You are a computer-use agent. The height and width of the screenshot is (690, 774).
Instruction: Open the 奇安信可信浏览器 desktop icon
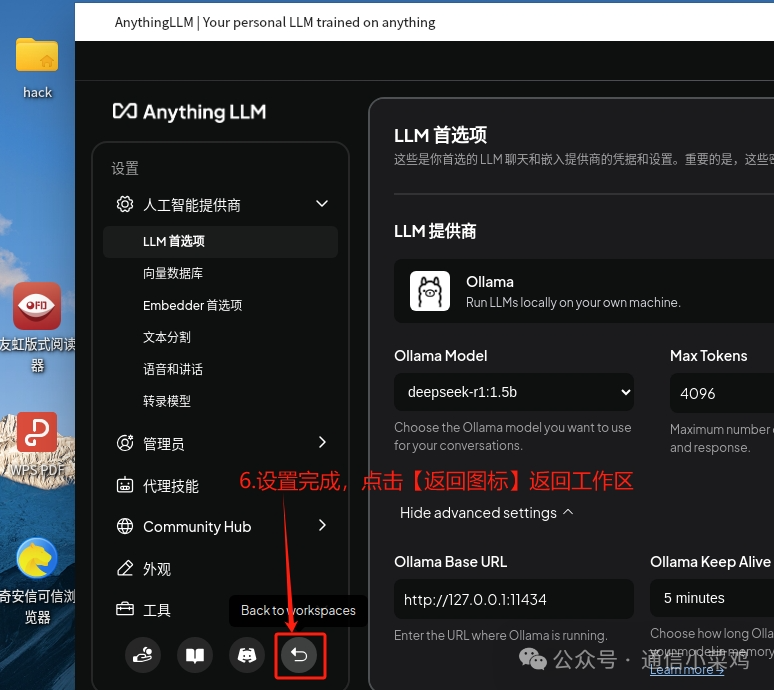click(x=37, y=558)
